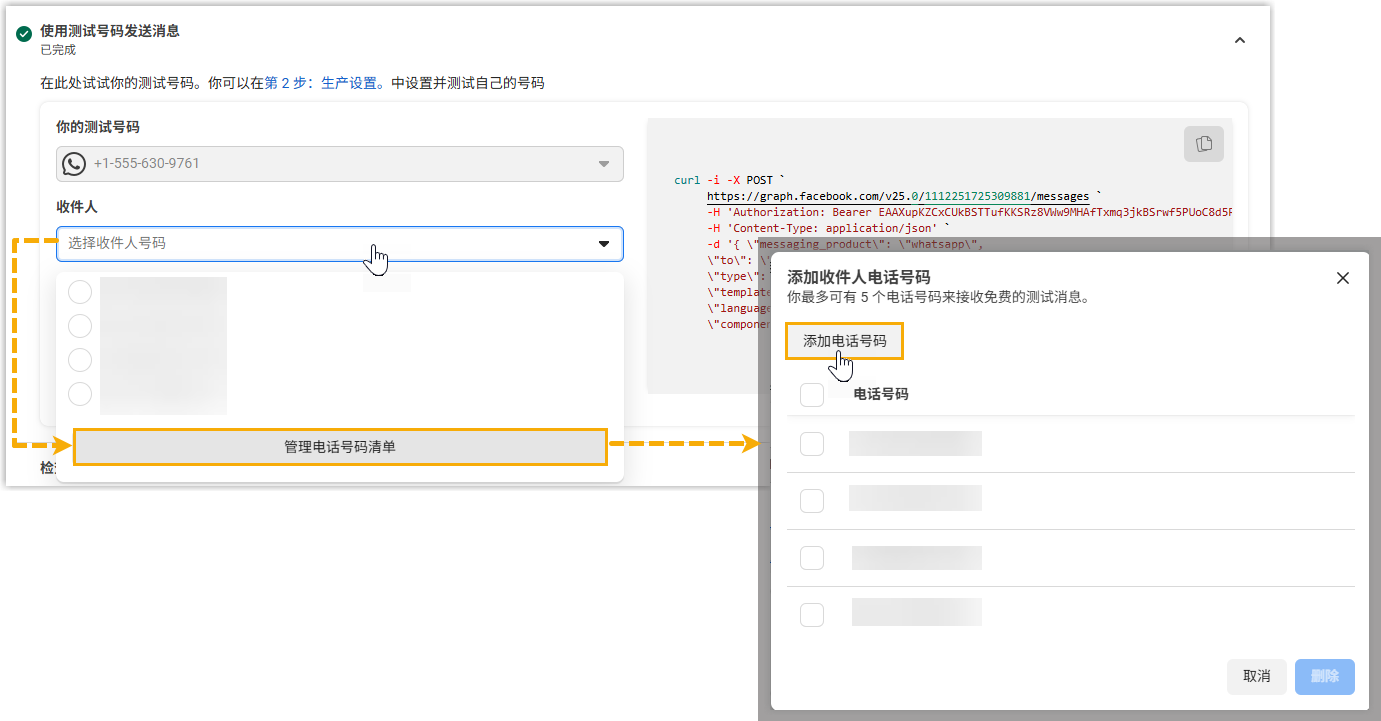Open the 第 2 步：生产设置 link

pyautogui.click(x=321, y=83)
